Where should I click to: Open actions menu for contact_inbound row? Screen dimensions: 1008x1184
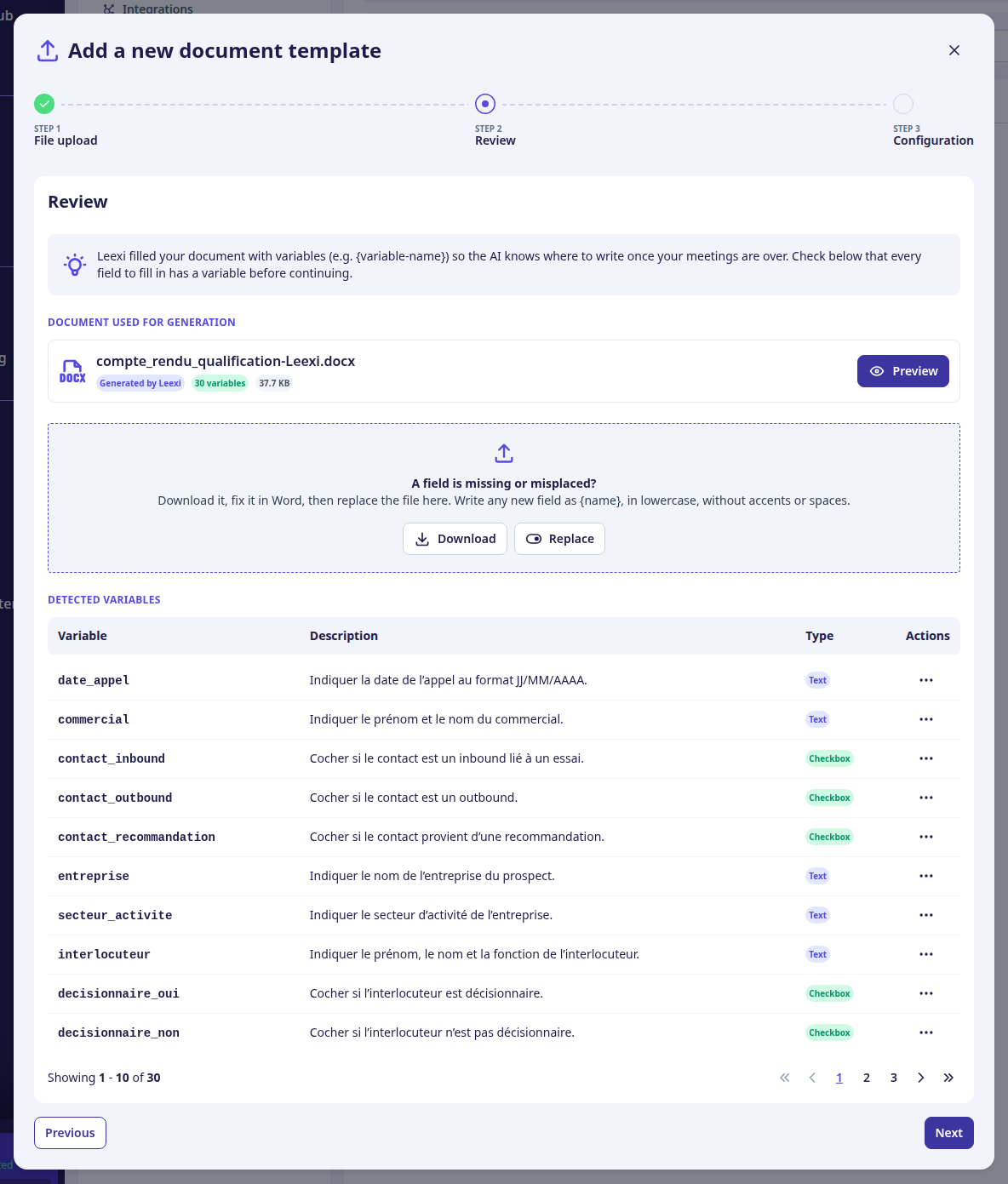926,758
